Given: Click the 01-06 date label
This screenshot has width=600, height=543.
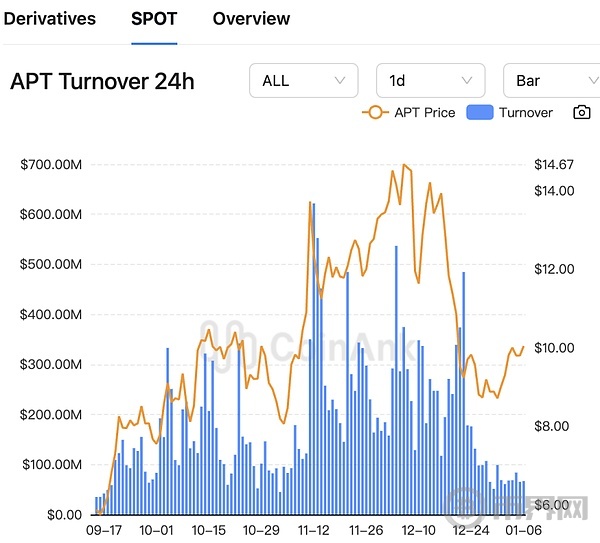Looking at the screenshot, I should [524, 530].
